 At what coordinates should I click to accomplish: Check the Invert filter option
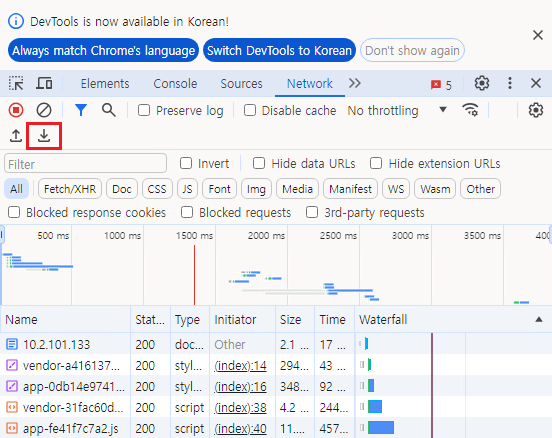[186, 163]
